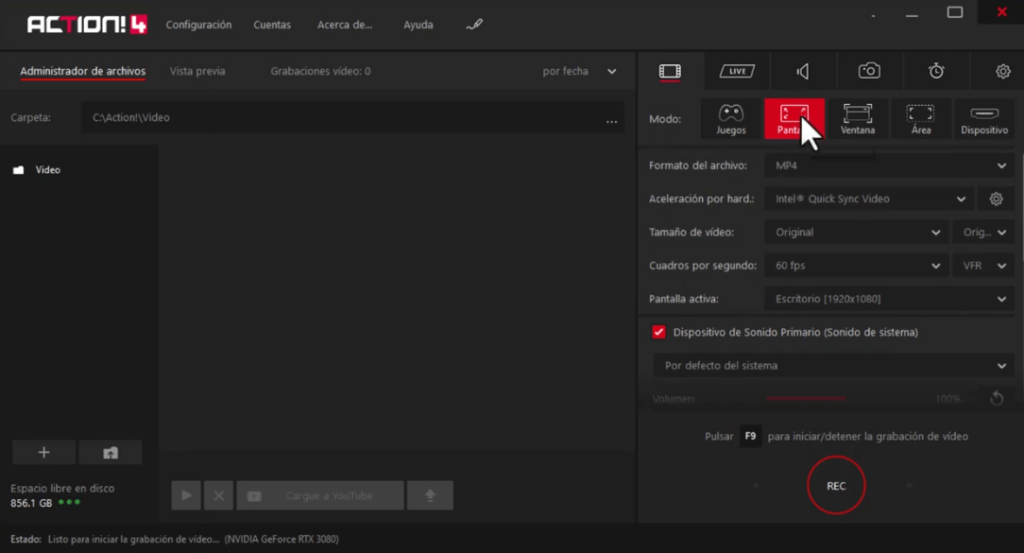Select the Video folder in list
Screen dimensions: 1024x553
tap(47, 170)
